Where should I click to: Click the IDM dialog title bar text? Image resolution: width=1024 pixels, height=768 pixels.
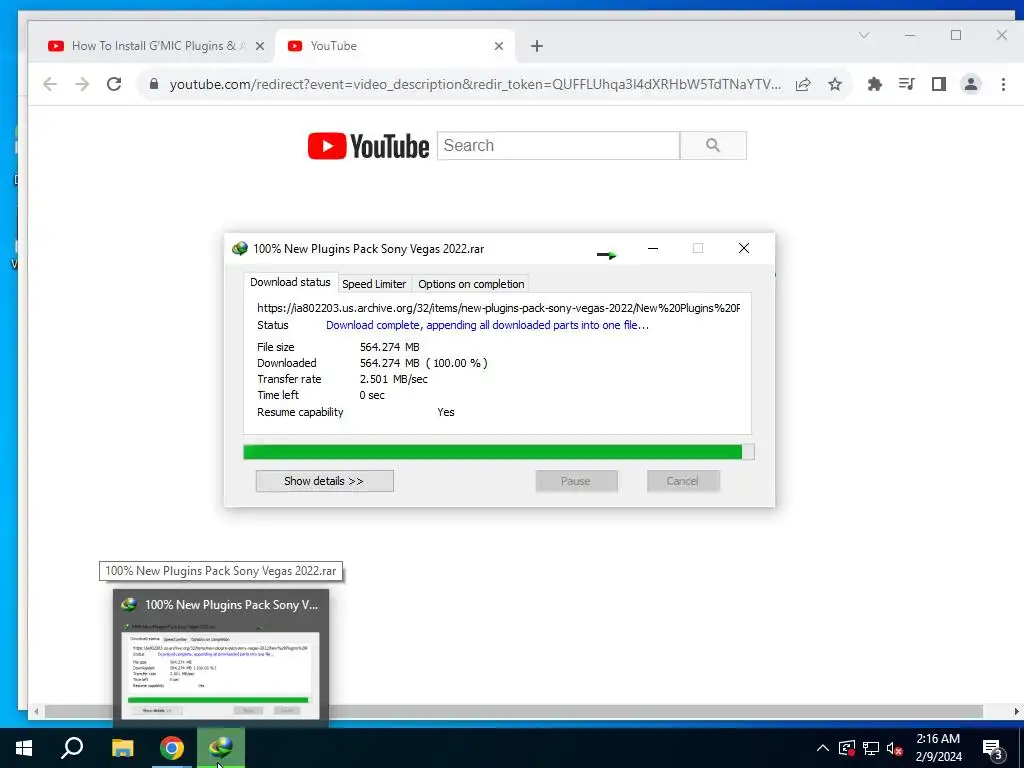pyautogui.click(x=369, y=249)
